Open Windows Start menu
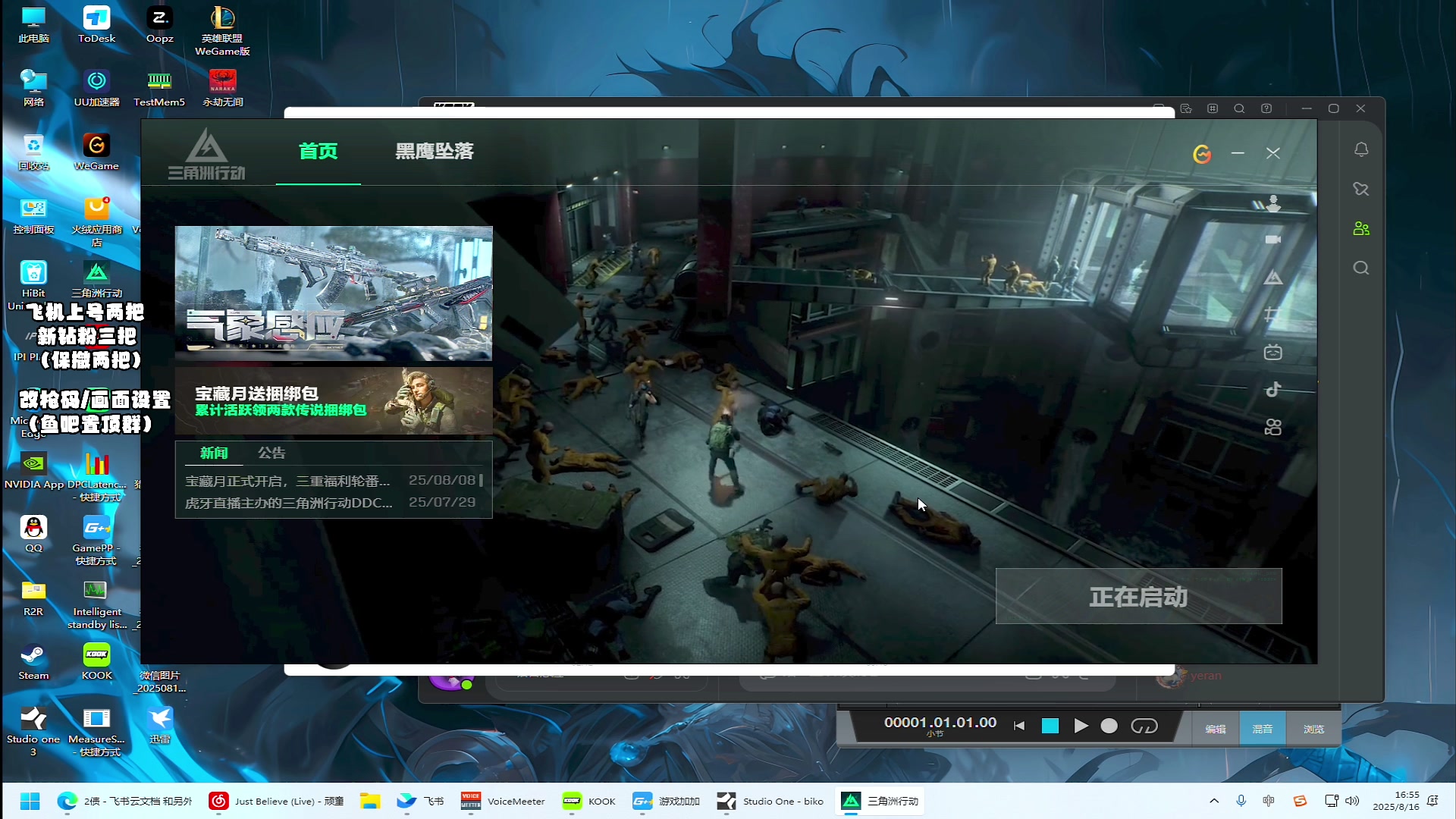The width and height of the screenshot is (1456, 819). coord(30,801)
